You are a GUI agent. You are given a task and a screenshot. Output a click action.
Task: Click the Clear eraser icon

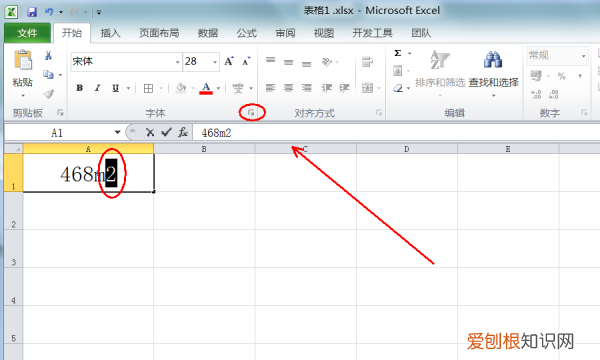[x=398, y=88]
